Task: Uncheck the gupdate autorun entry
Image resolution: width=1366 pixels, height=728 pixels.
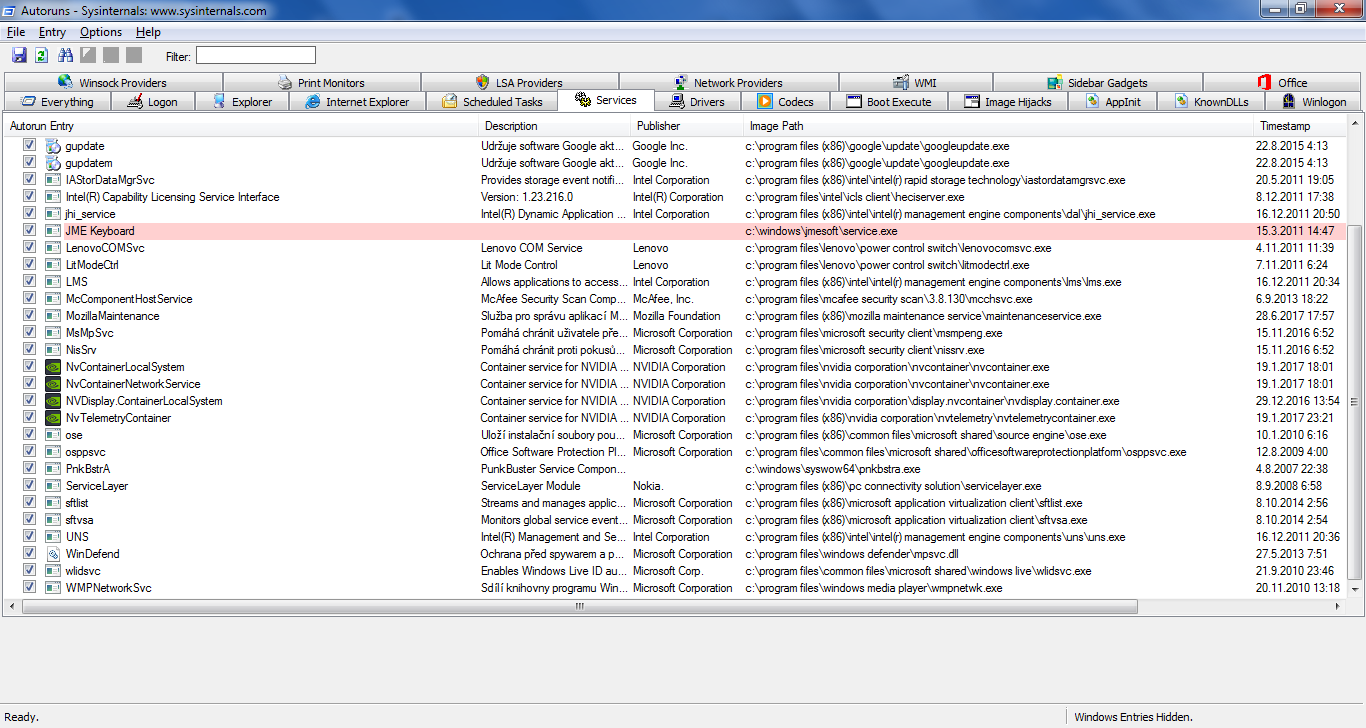Action: [x=29, y=146]
